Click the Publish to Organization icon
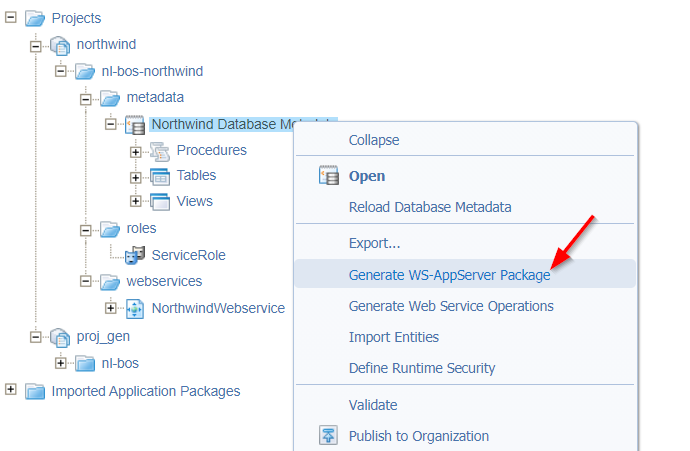This screenshot has height=451, width=690. (328, 436)
